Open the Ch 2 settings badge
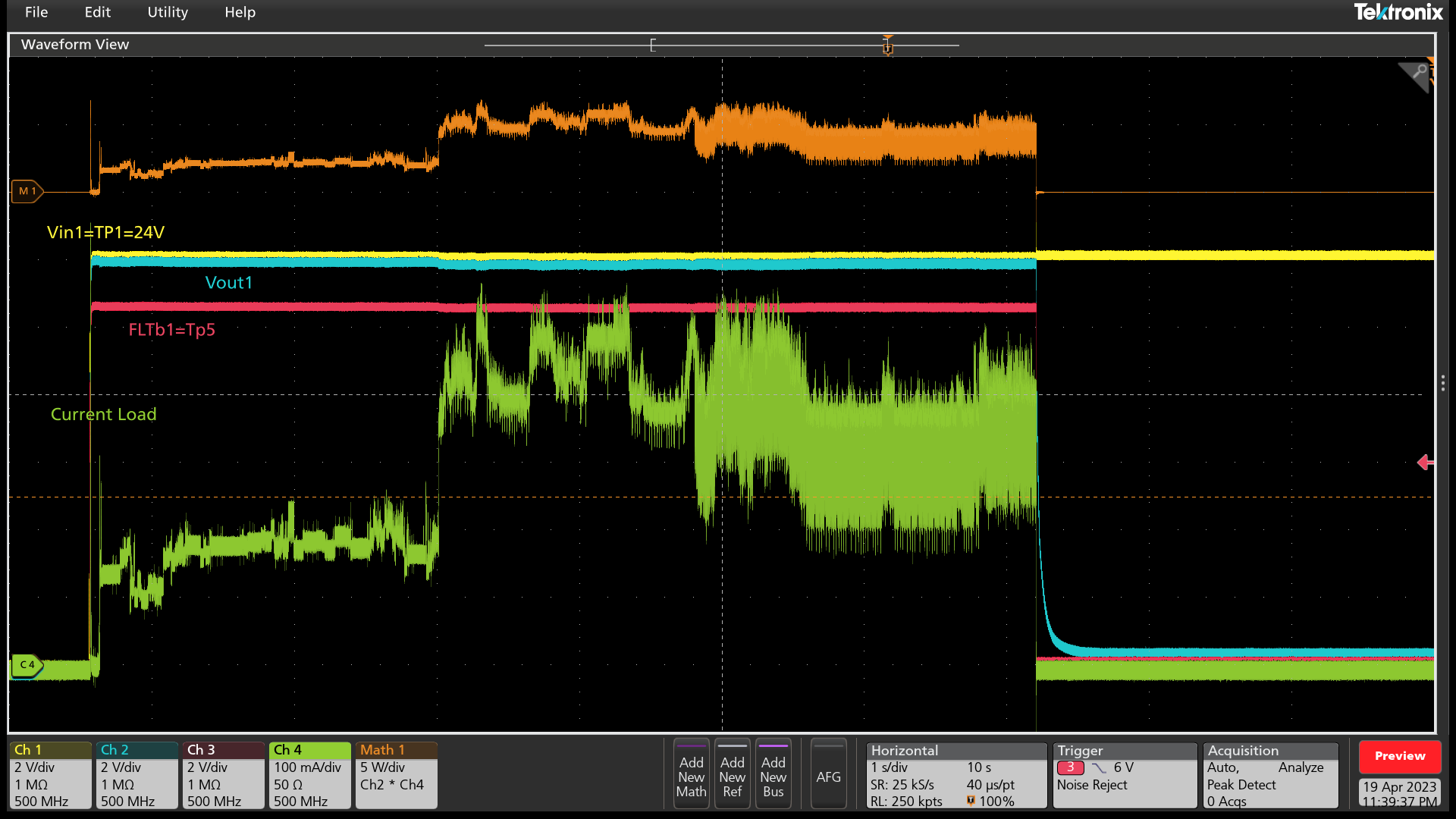This screenshot has width=1456, height=819. [136, 776]
